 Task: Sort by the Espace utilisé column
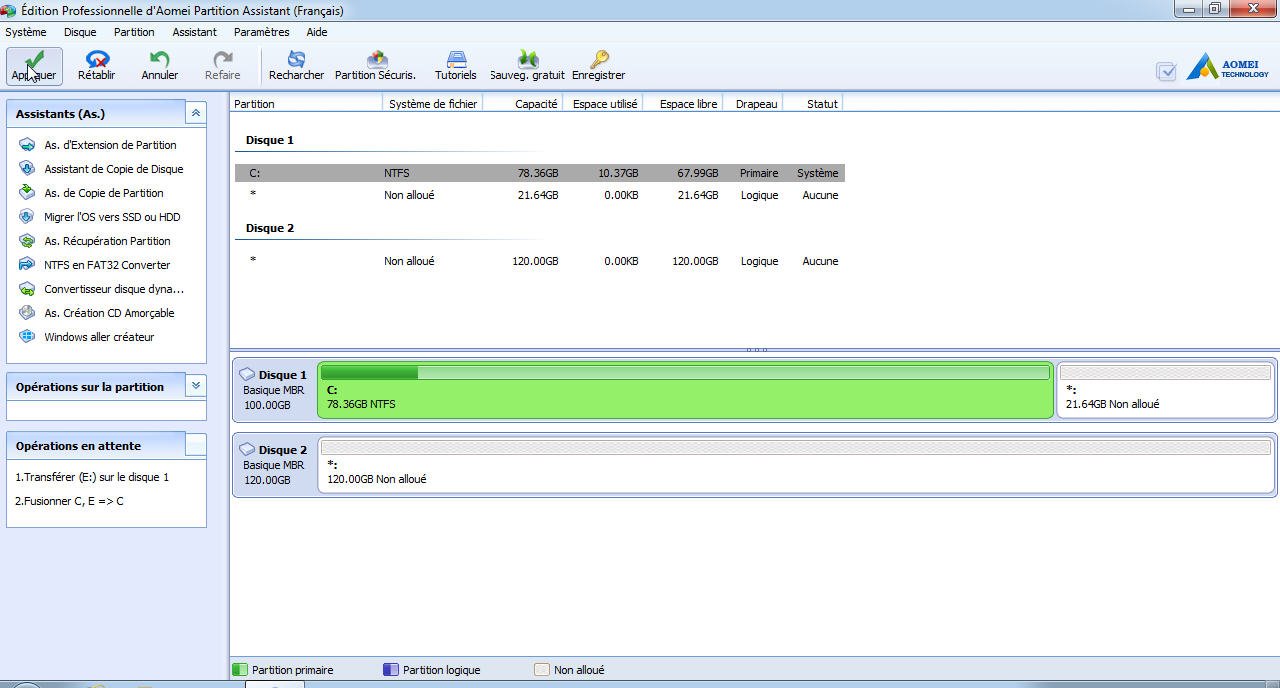coord(603,104)
